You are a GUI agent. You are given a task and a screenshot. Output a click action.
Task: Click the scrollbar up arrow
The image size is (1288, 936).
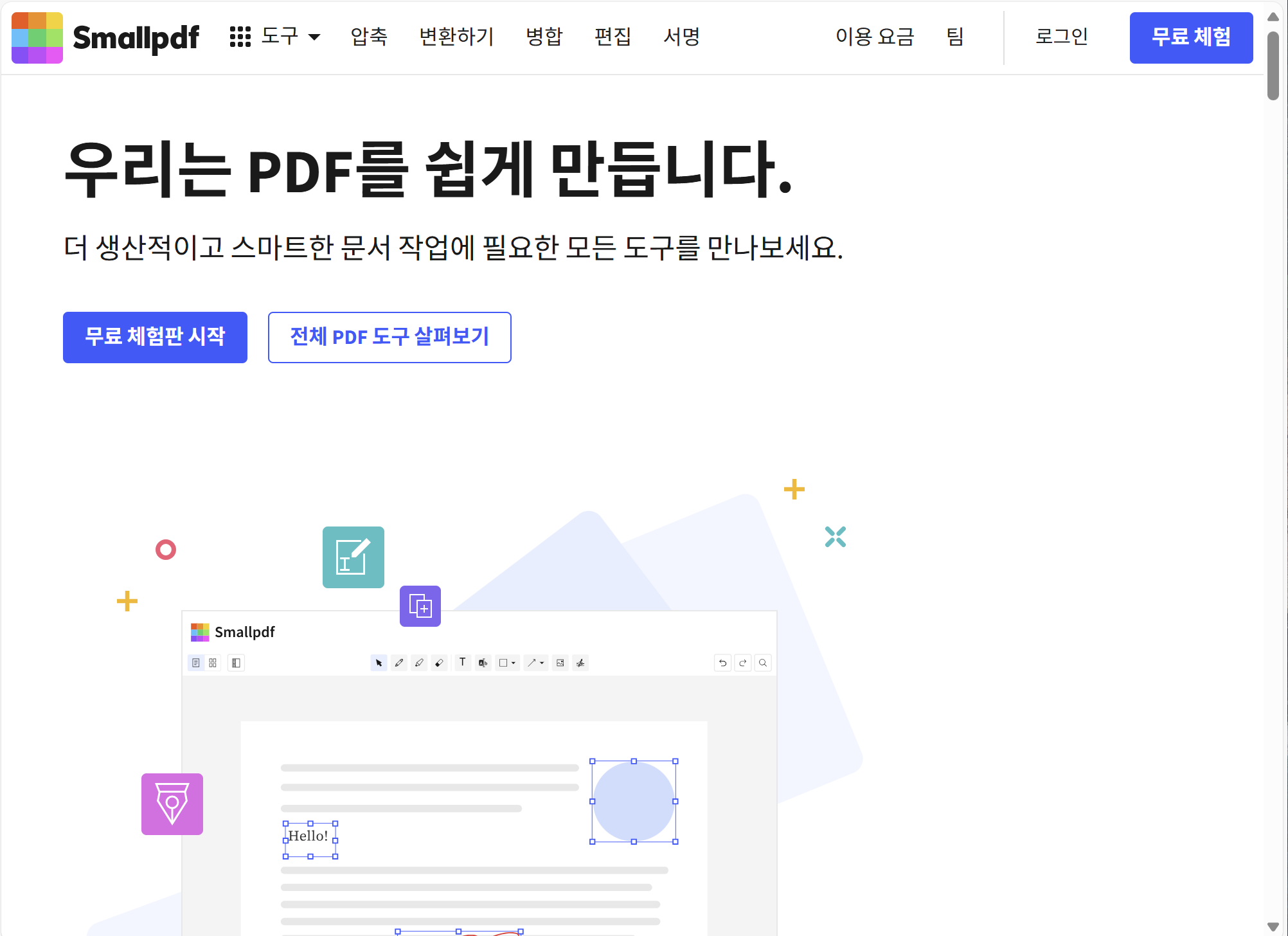click(x=1273, y=17)
